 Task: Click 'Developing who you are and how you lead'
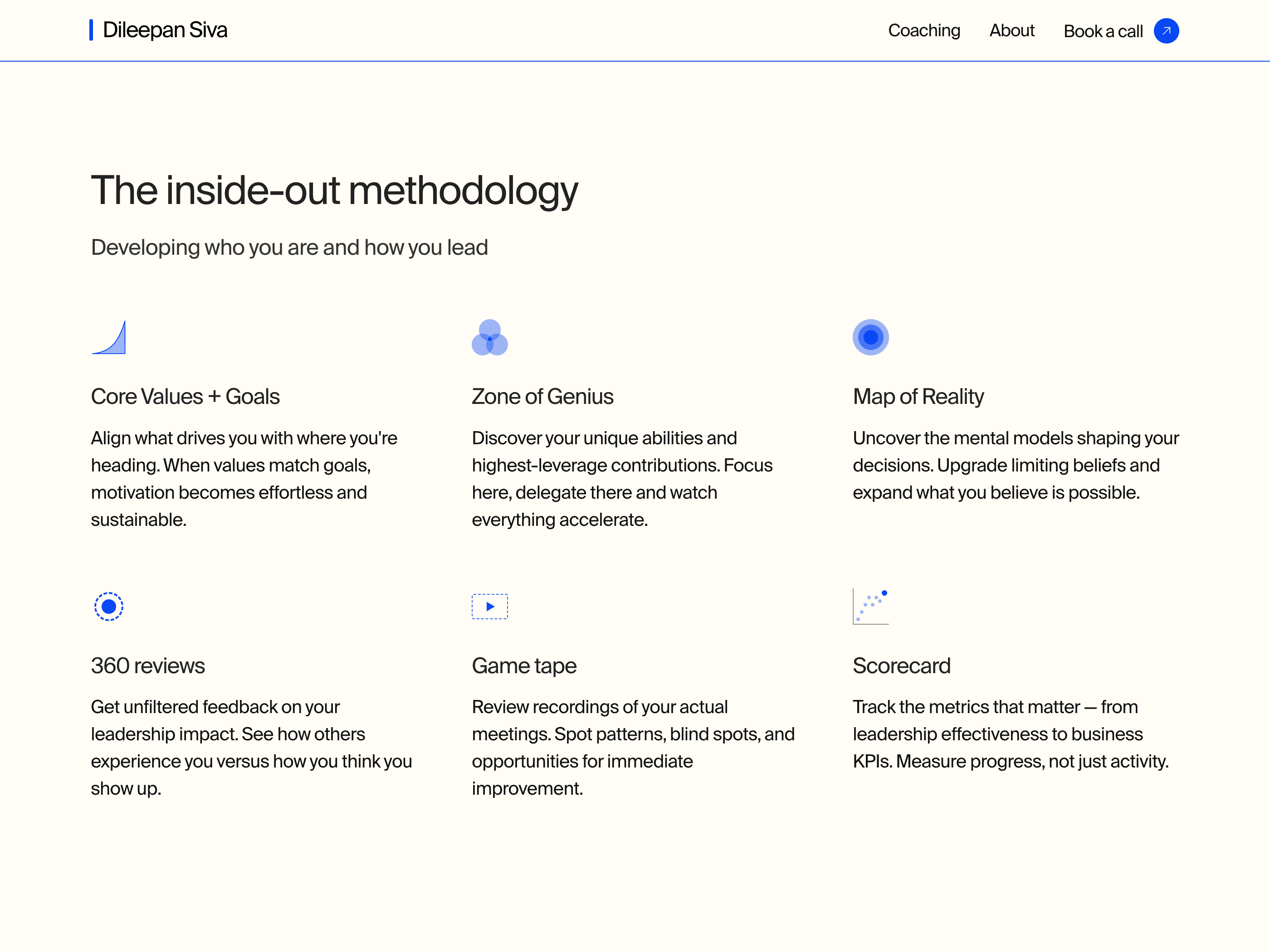[x=289, y=248]
